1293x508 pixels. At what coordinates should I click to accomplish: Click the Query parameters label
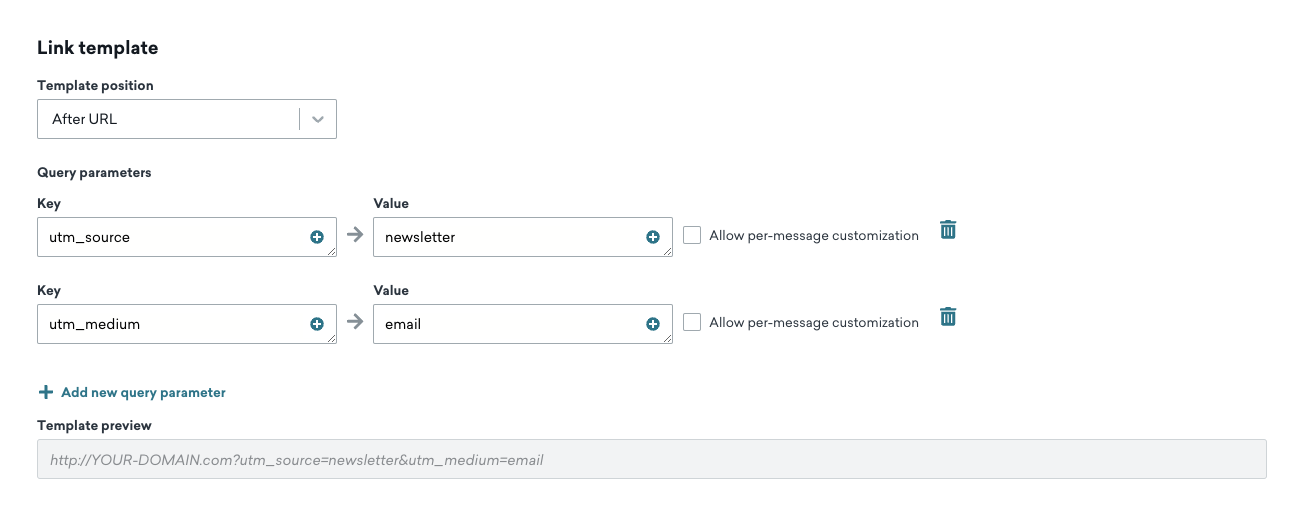[x=94, y=172]
